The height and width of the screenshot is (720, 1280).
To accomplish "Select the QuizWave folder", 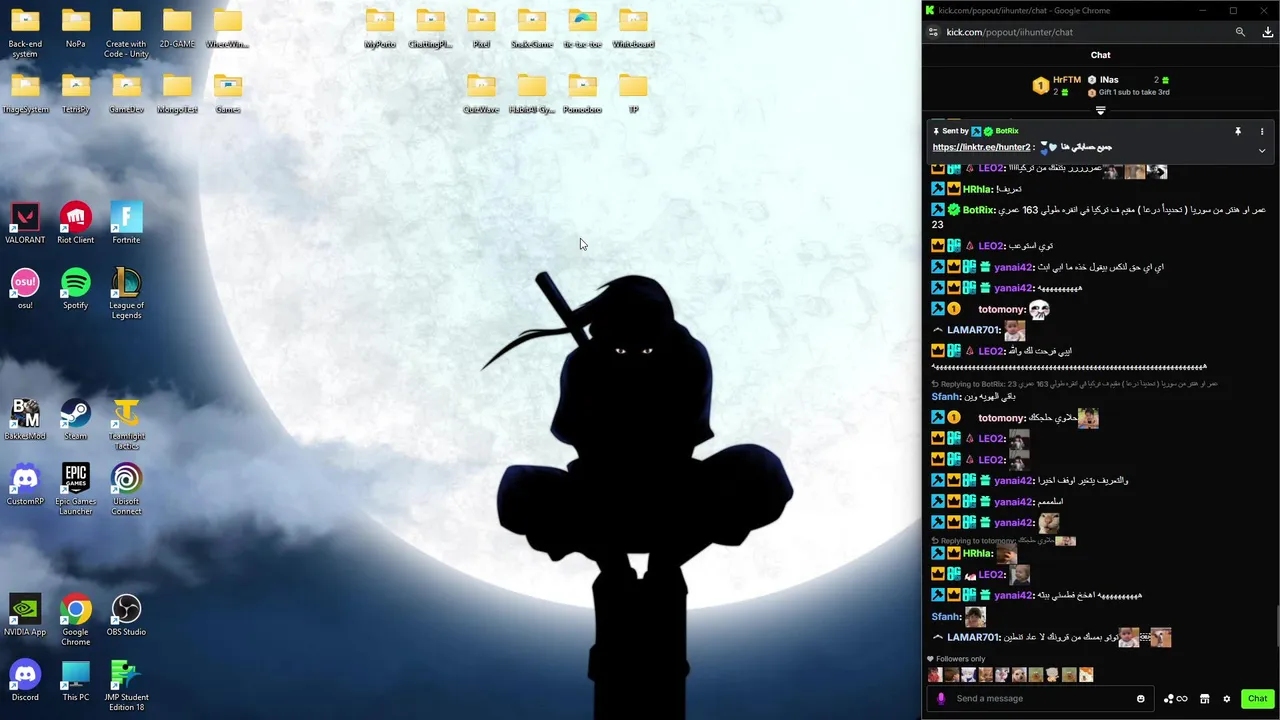I will 481,93.
